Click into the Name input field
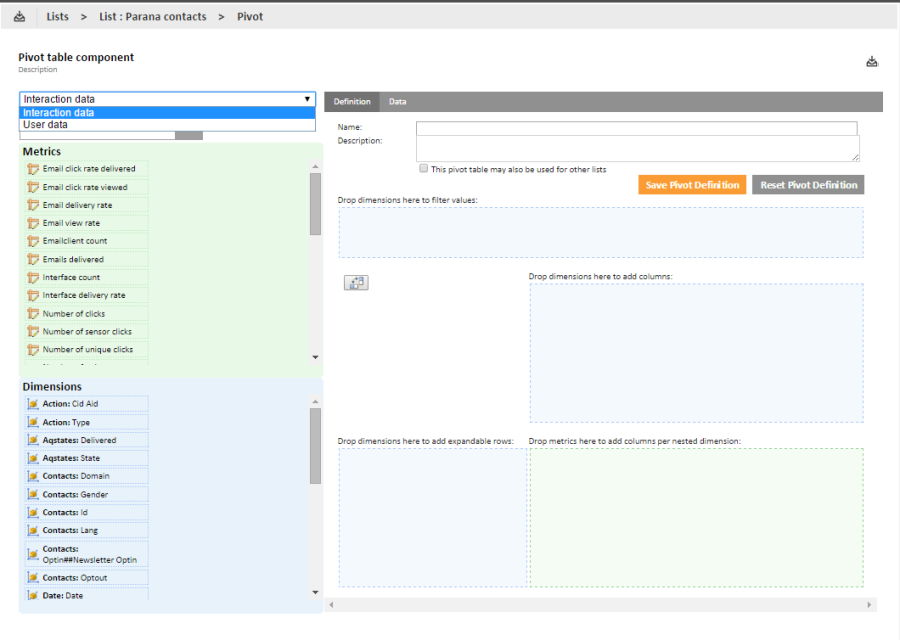The height and width of the screenshot is (640, 900). [x=636, y=128]
